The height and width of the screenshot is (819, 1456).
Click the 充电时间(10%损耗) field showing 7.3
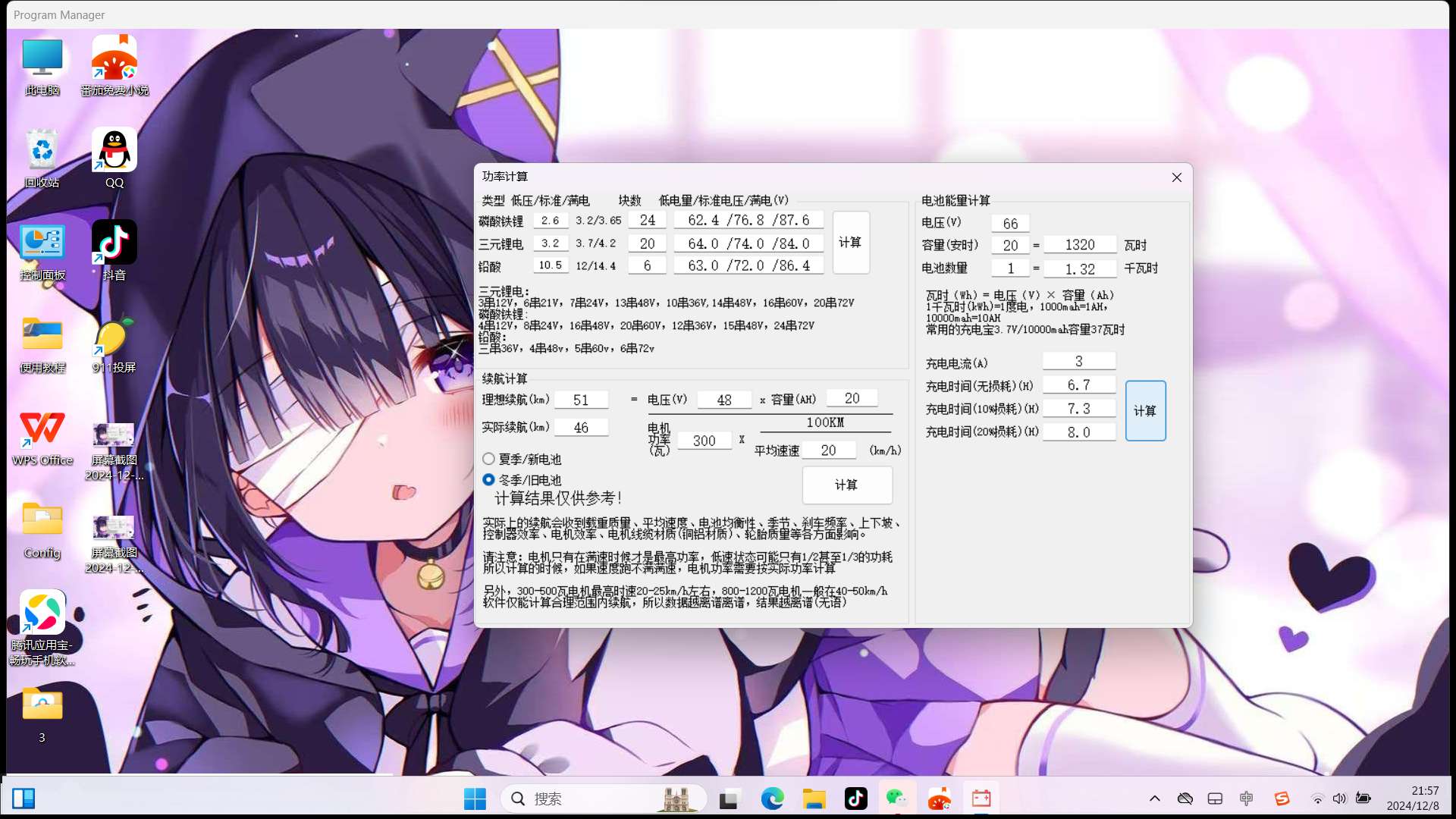[x=1079, y=409]
